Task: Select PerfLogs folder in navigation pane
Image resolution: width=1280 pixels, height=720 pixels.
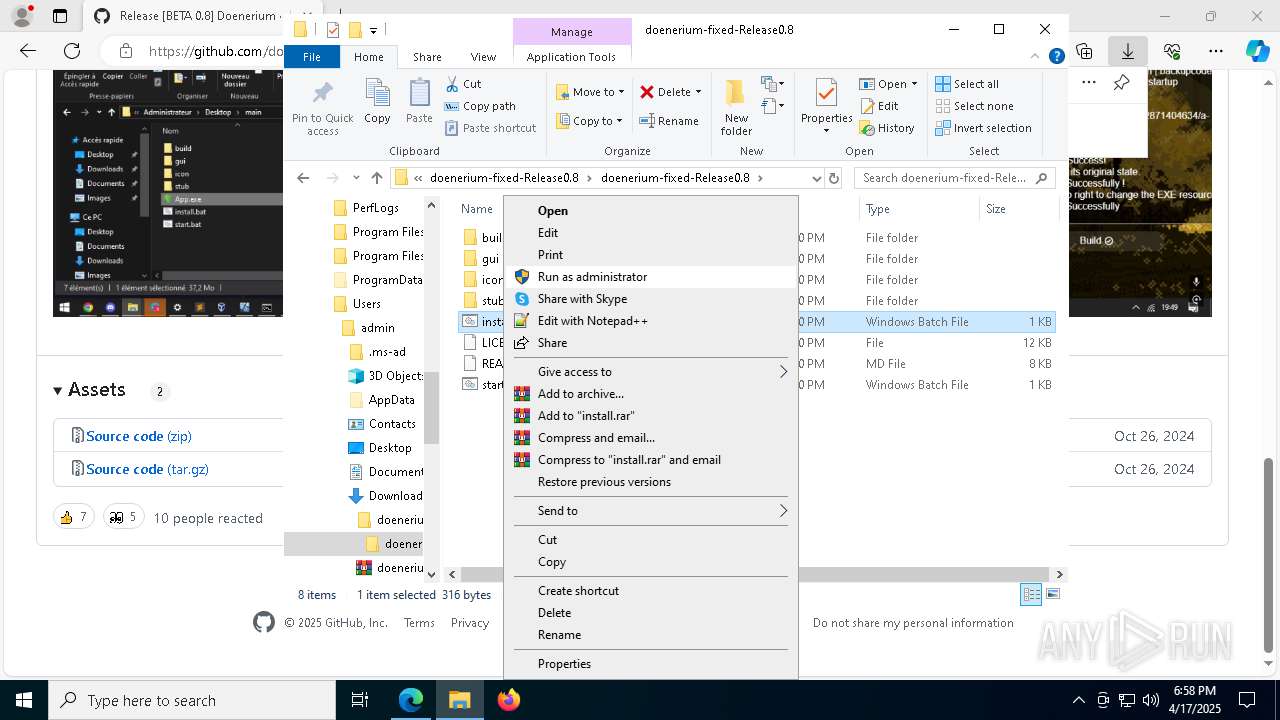Action: [366, 208]
